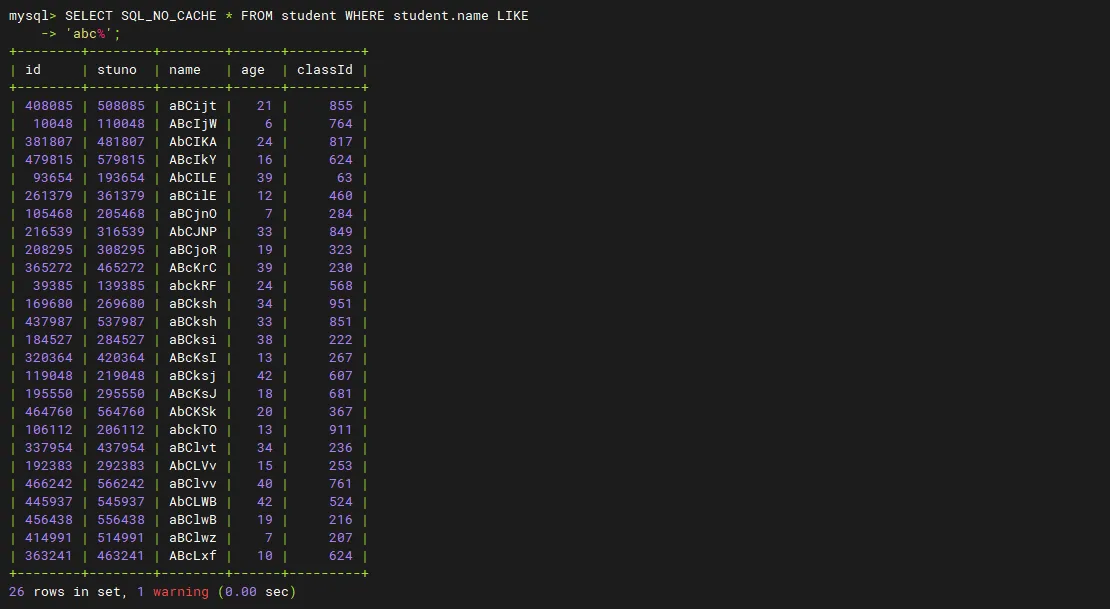Image resolution: width=1110 pixels, height=609 pixels.
Task: Click the name column header
Action: pyautogui.click(x=185, y=70)
